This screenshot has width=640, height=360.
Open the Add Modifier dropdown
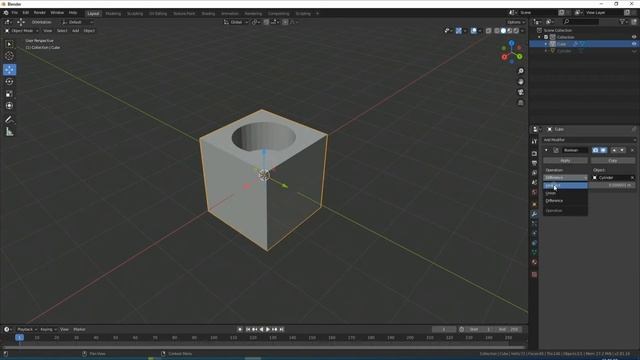tap(589, 140)
